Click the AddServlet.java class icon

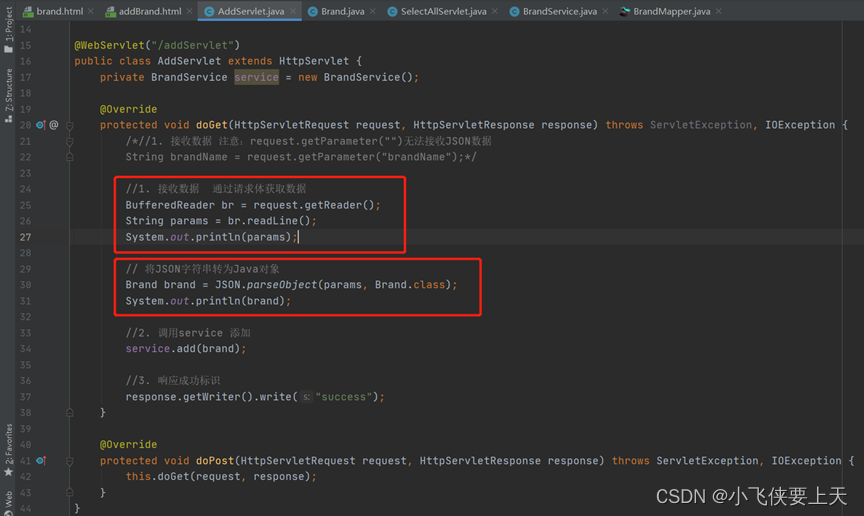tap(209, 11)
